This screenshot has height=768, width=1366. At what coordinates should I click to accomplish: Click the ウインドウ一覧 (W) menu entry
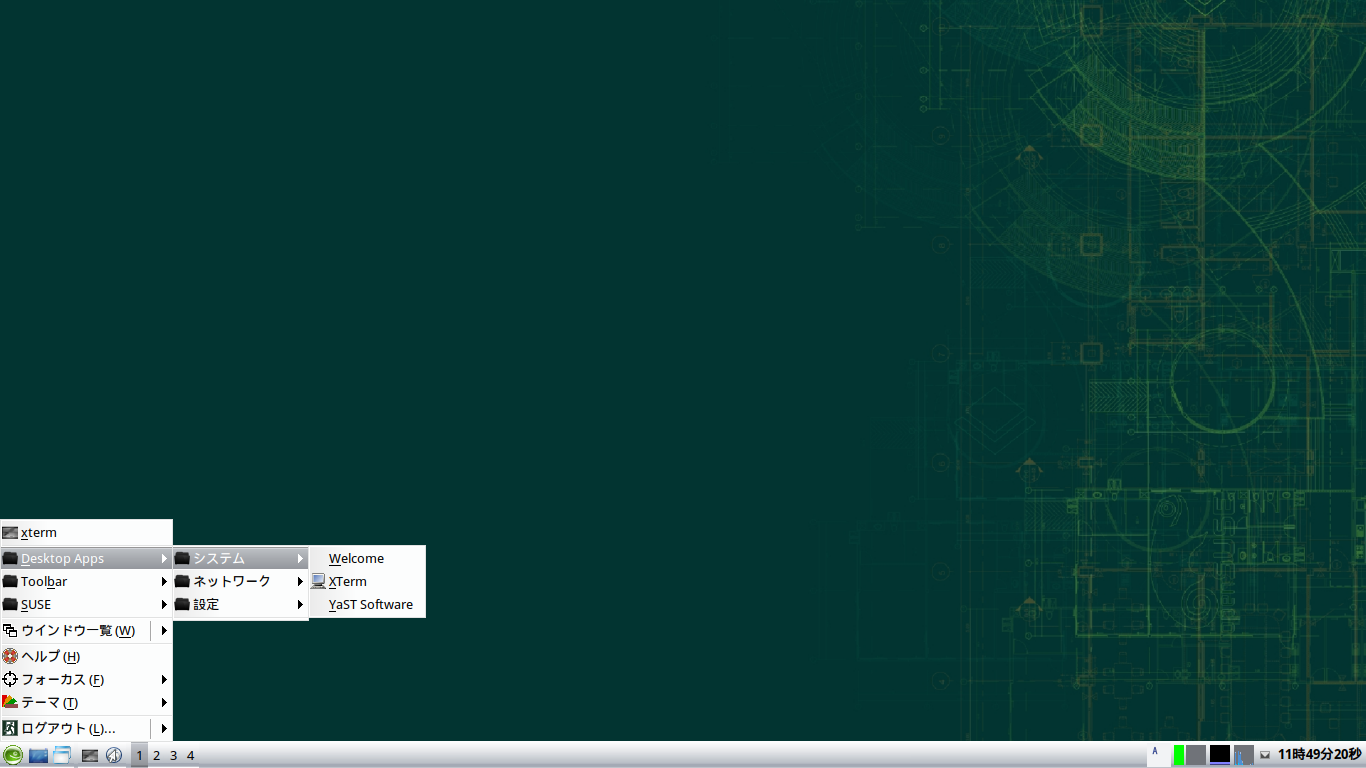point(76,631)
